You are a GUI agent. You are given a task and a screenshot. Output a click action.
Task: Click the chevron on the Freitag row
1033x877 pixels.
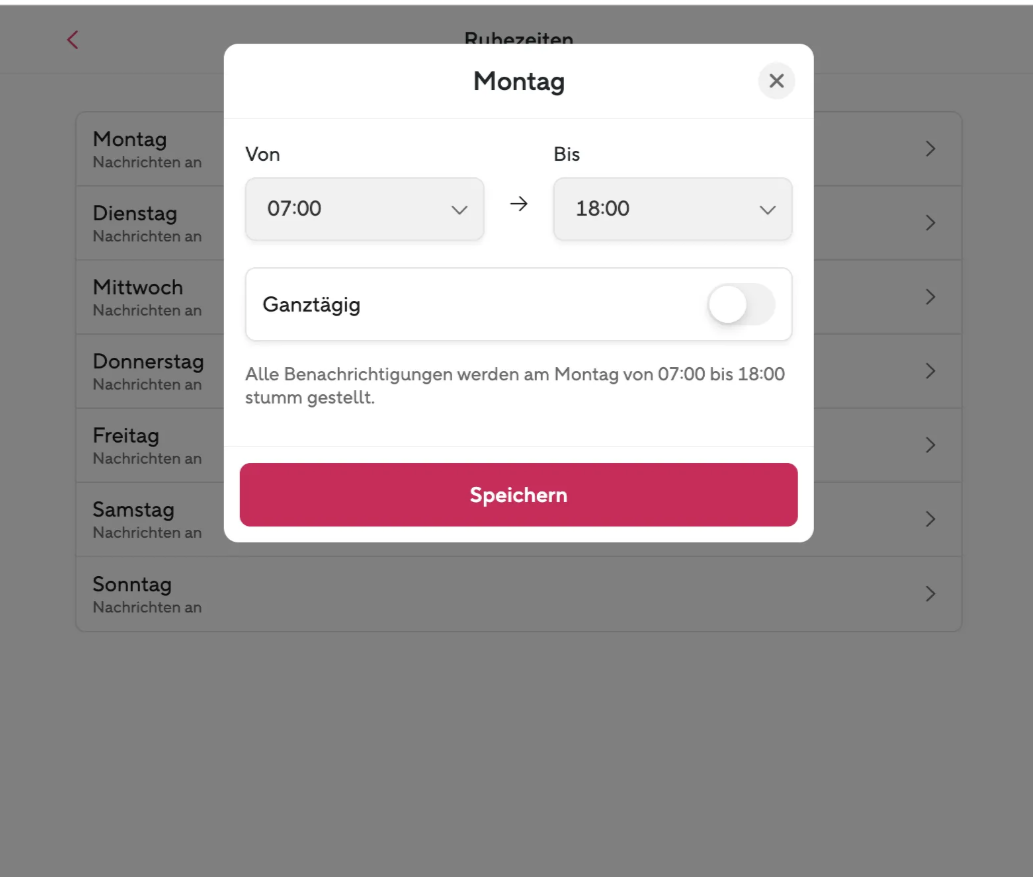(930, 445)
